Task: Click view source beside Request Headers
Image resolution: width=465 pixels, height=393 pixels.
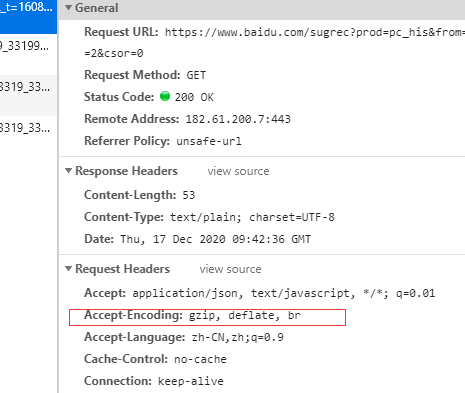Action: 230,269
